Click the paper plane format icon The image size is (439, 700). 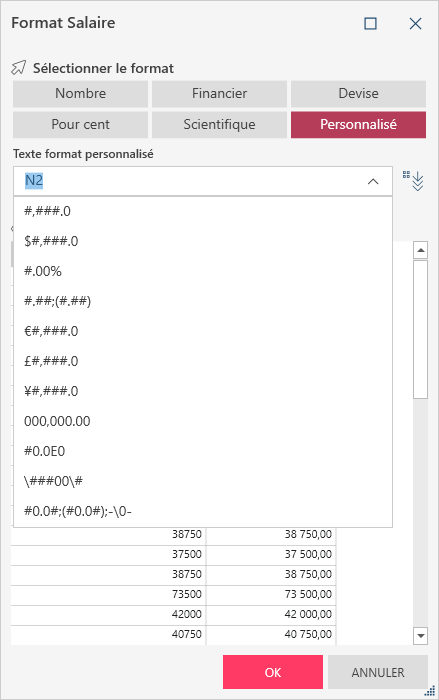[19, 68]
